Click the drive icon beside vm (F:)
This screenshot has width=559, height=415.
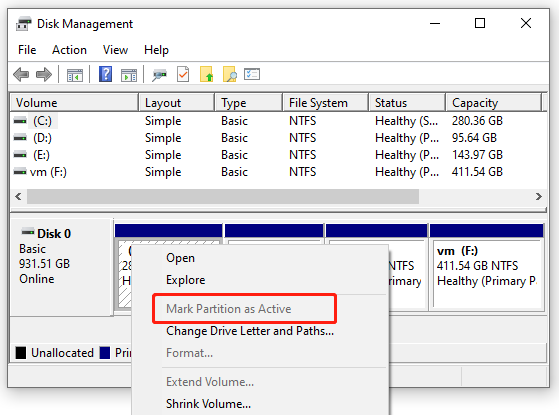coord(20,172)
